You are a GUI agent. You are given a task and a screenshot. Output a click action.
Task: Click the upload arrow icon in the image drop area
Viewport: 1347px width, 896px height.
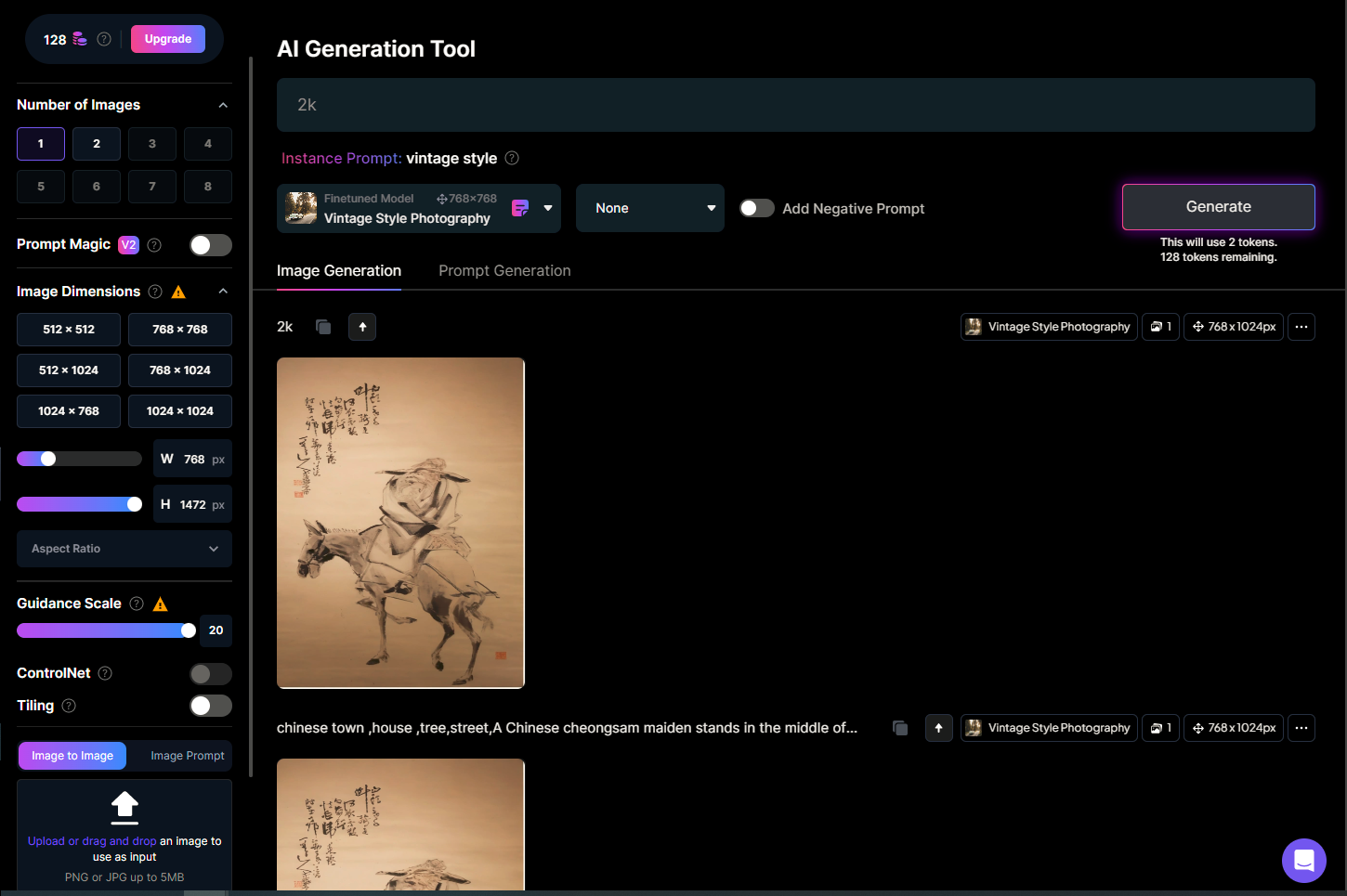coord(124,807)
